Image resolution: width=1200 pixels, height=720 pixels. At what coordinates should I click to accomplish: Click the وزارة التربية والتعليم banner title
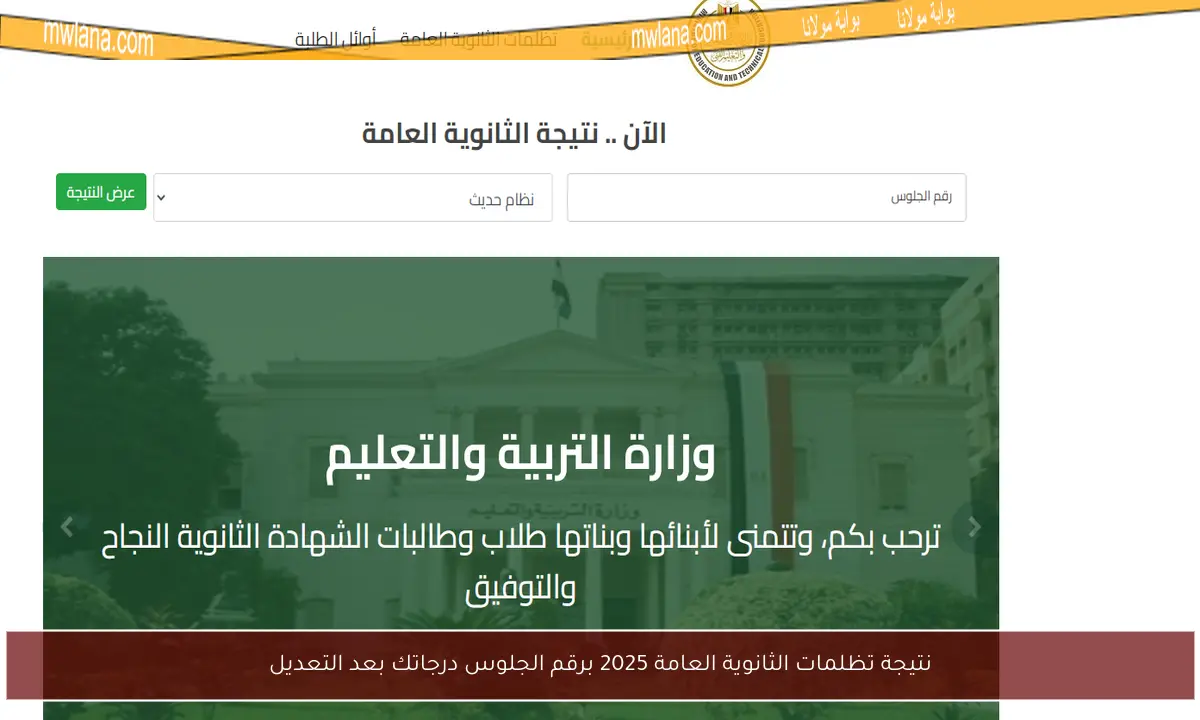pyautogui.click(x=521, y=457)
